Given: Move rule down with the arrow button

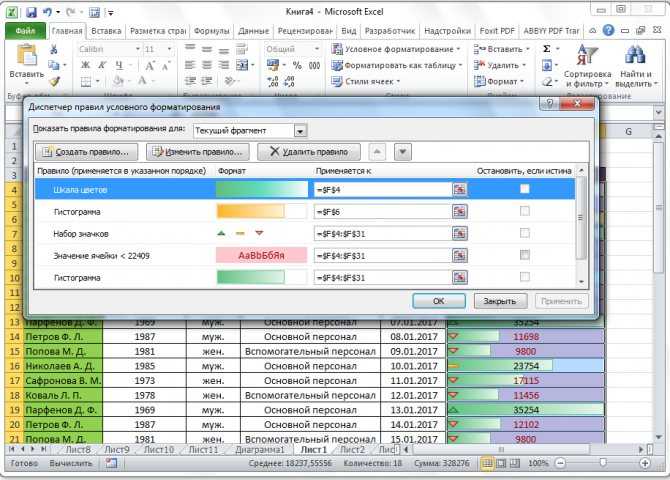Looking at the screenshot, I should coord(403,151).
